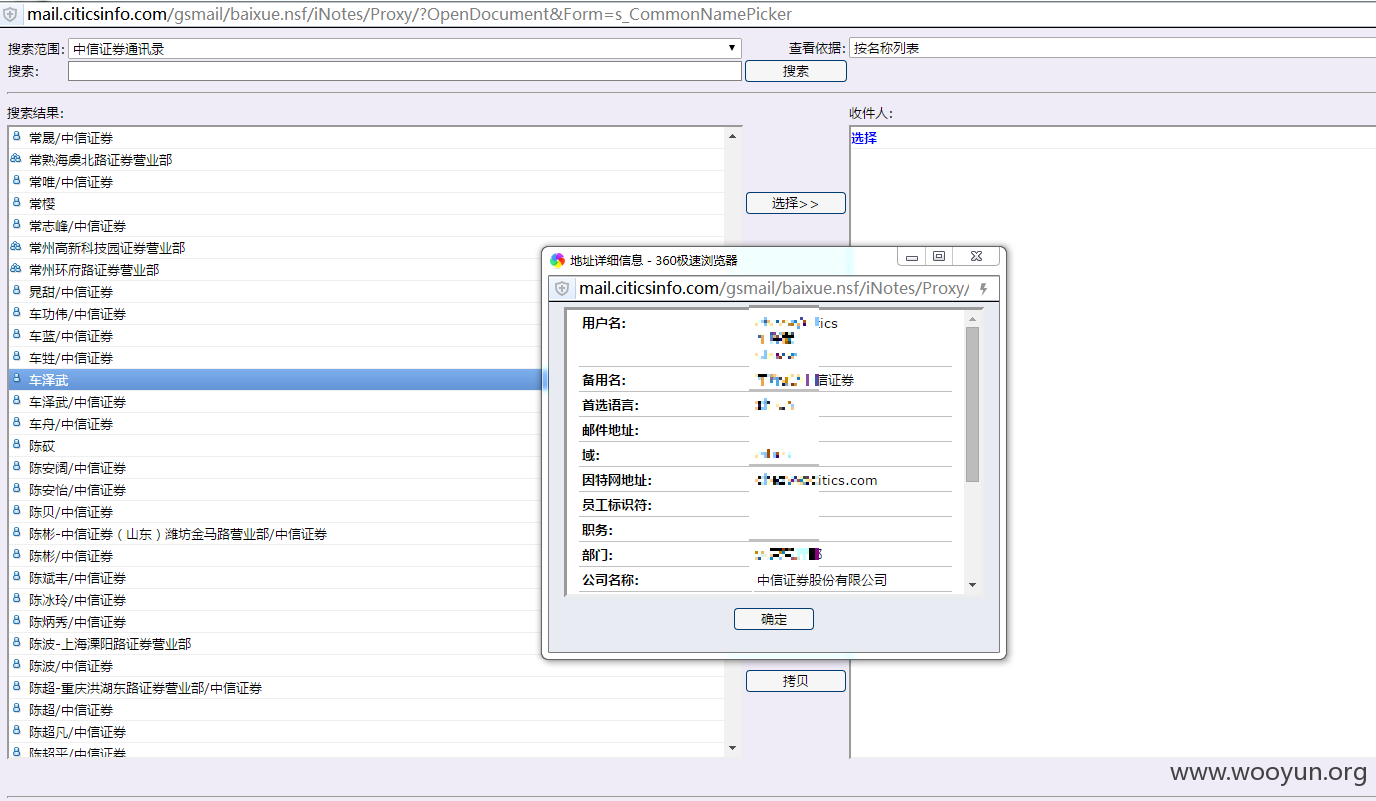Focus the 搜索 text input field
Viewport: 1376px width, 801px height.
coord(405,71)
